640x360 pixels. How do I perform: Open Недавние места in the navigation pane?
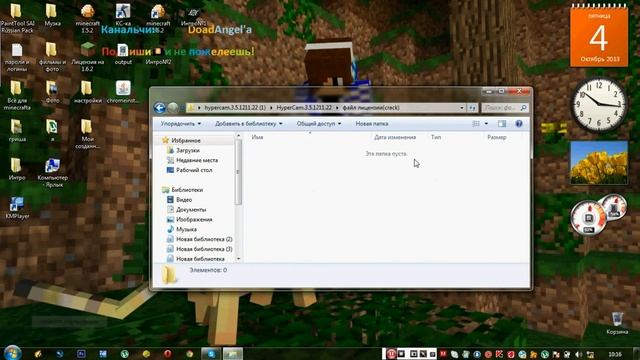pos(197,160)
